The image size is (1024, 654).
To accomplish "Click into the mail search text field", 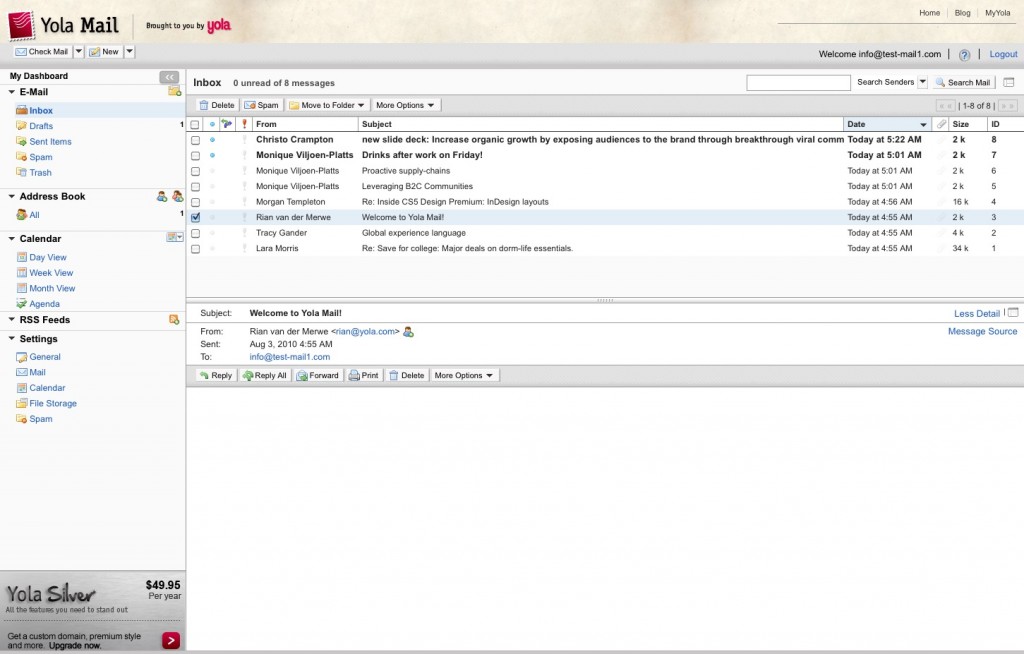I will pos(798,83).
